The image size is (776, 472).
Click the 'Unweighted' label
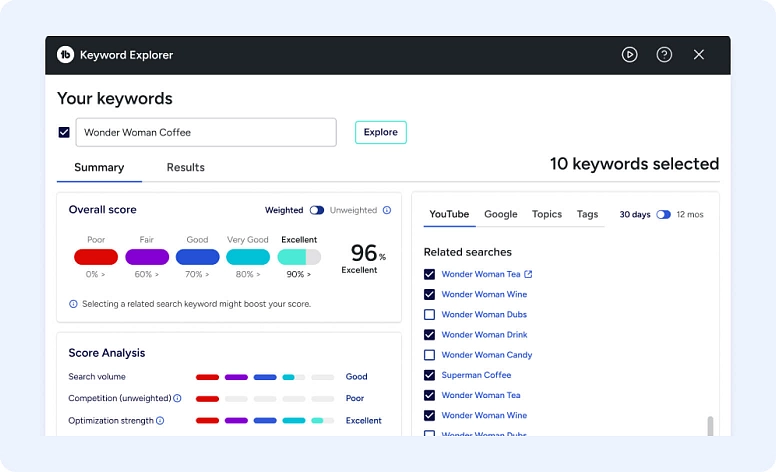353,210
